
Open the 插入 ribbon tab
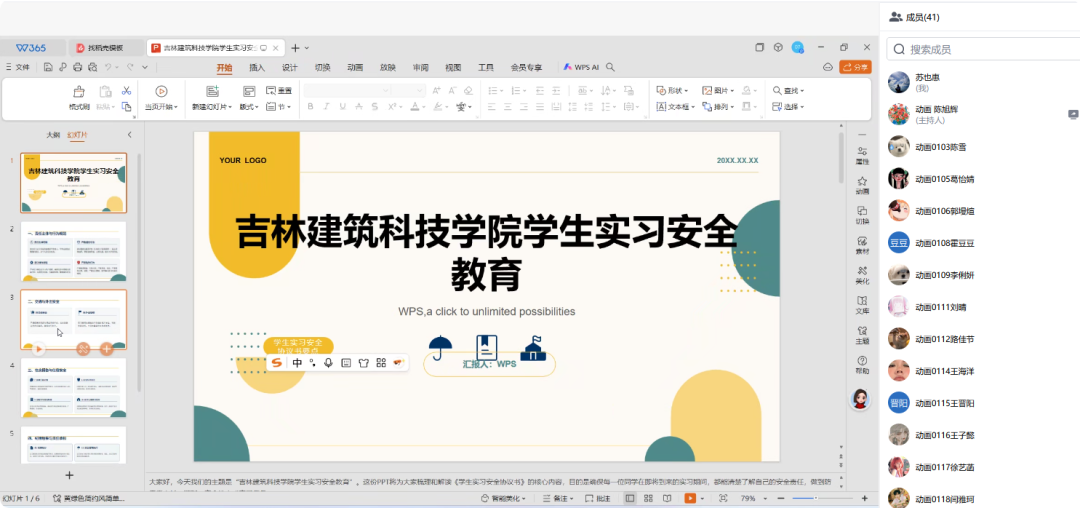[x=257, y=67]
